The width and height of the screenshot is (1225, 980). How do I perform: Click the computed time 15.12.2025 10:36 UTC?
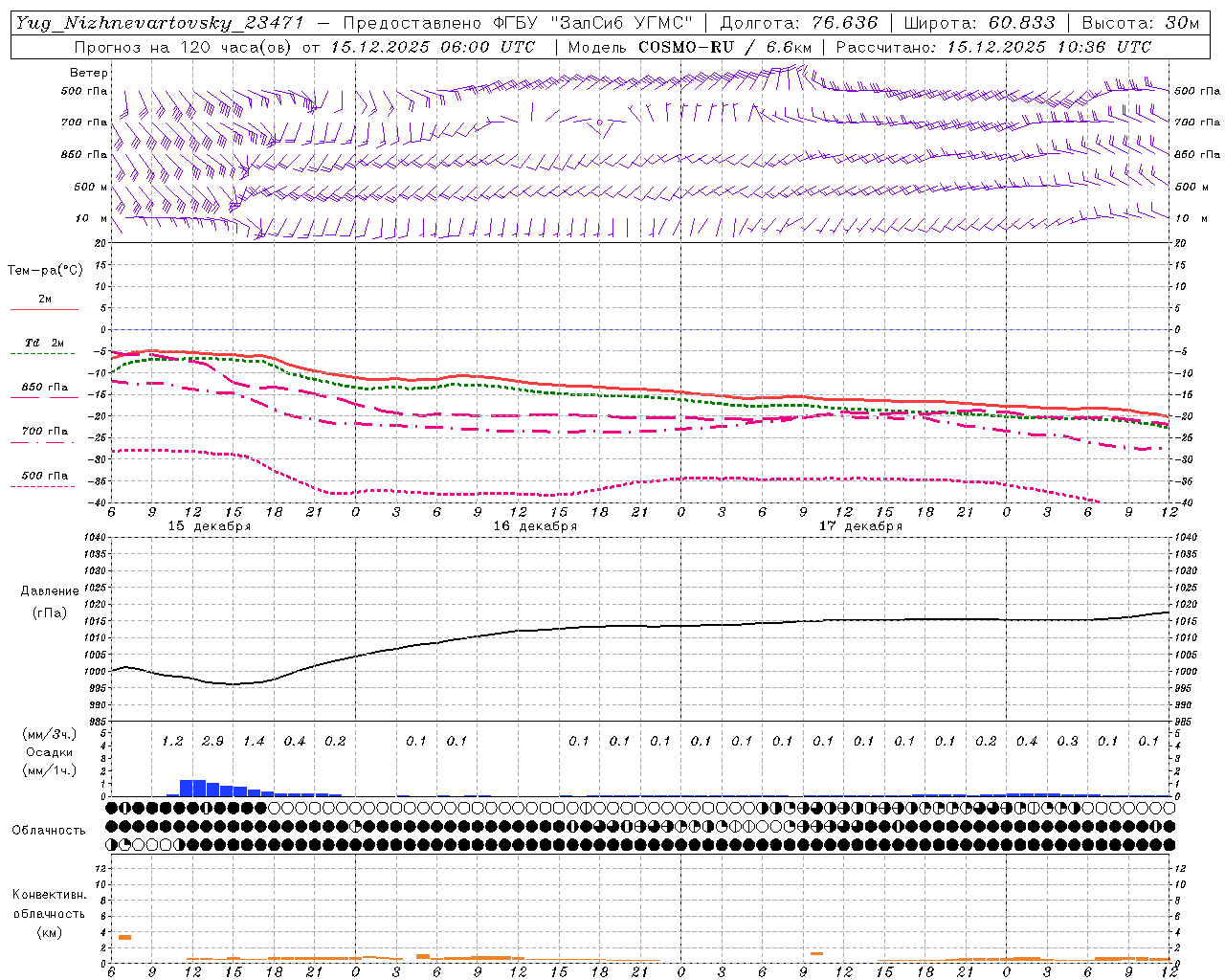(x=1049, y=46)
